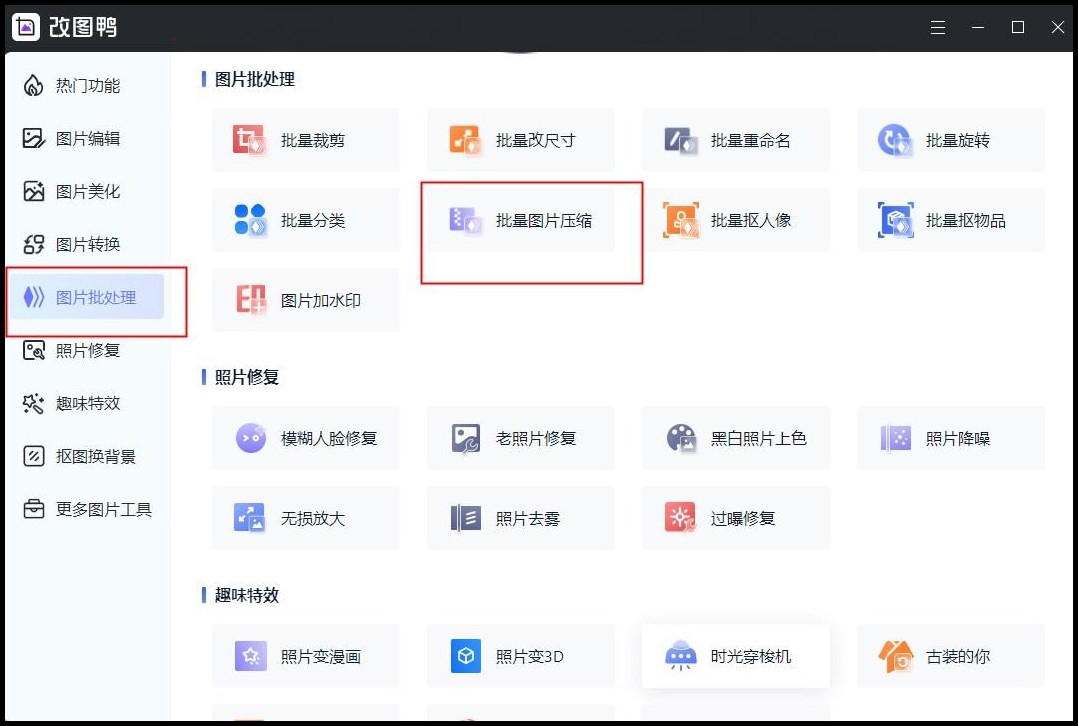The width and height of the screenshot is (1078, 726).
Task: Open the hamburger menu at top right
Action: [x=938, y=27]
